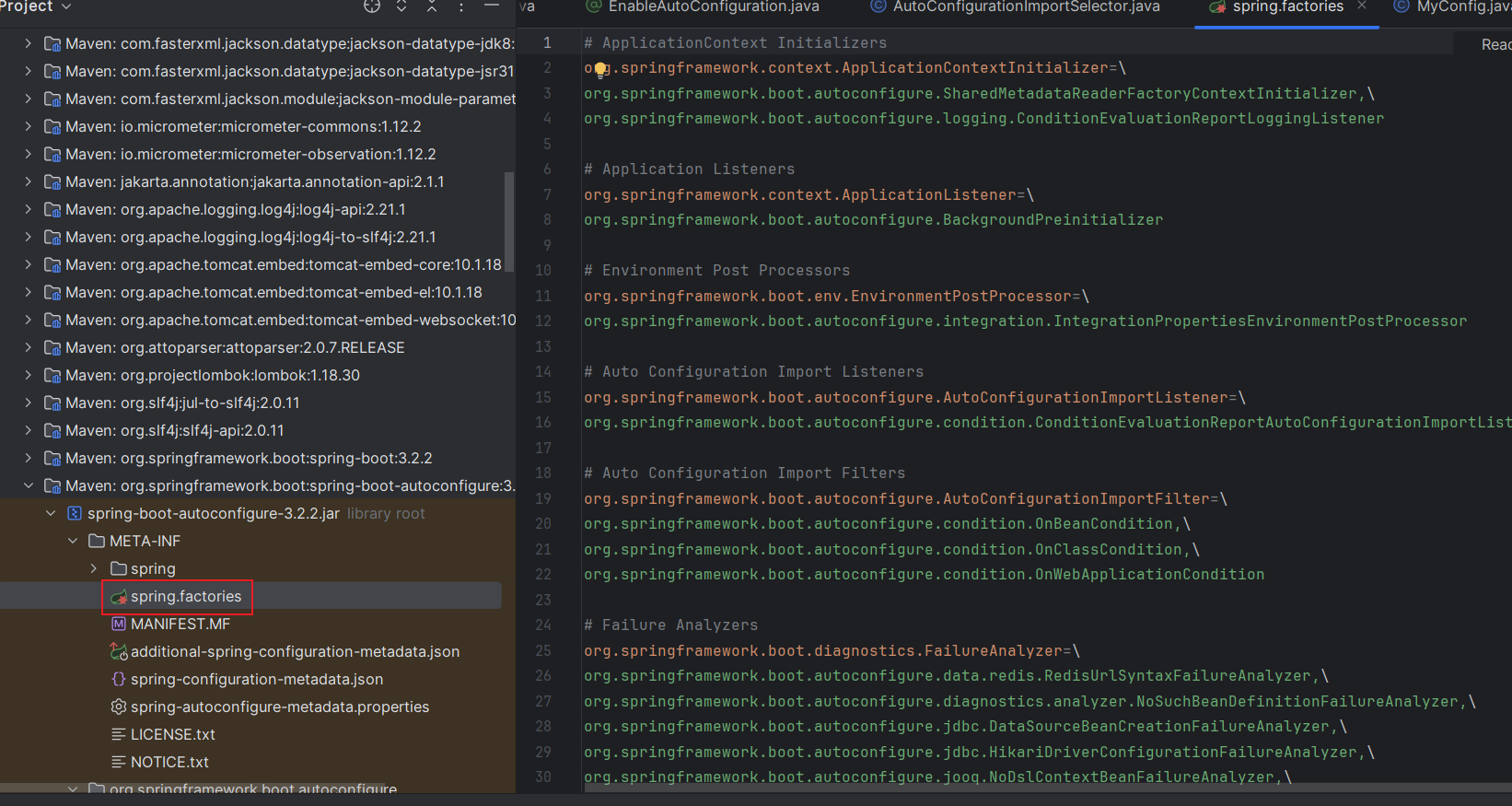Image resolution: width=1512 pixels, height=806 pixels.
Task: Click the collapse all icon in Project toolbar
Action: pos(432,6)
